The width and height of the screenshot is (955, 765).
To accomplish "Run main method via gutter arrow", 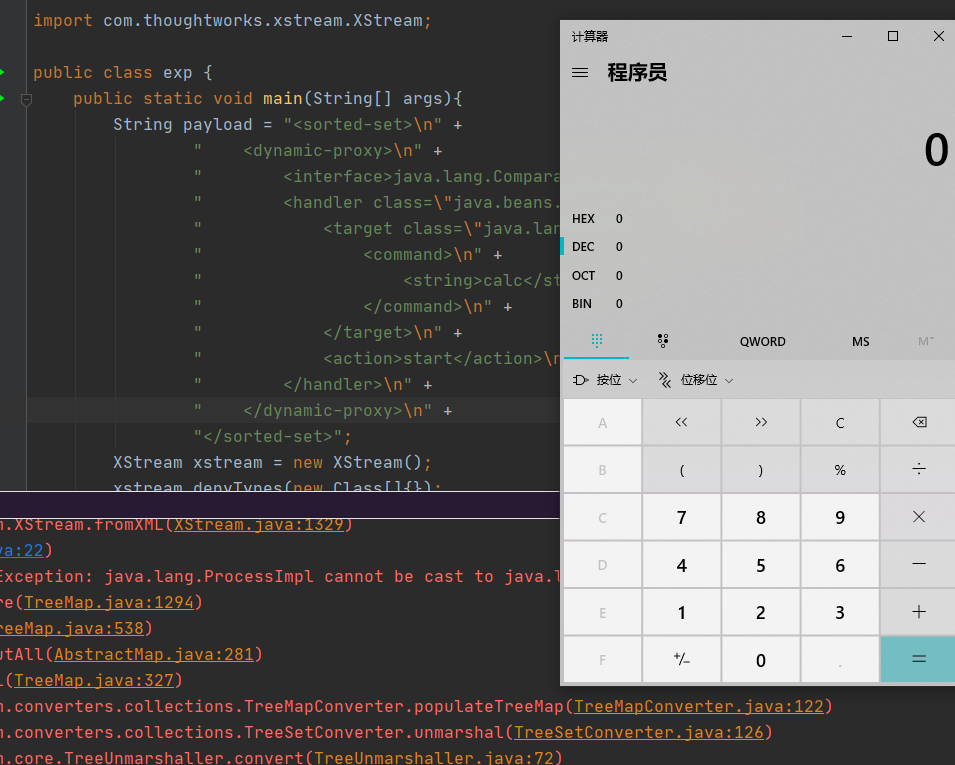I will click(x=2, y=98).
